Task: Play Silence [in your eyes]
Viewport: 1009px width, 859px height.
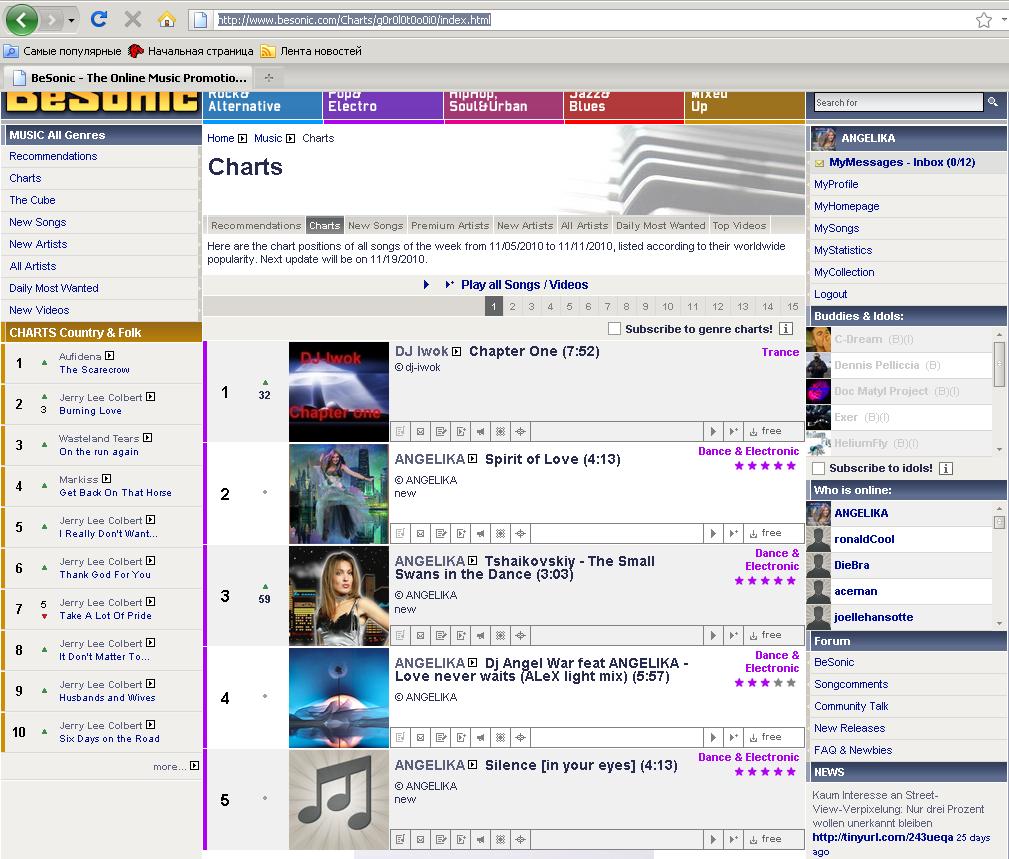Action: (712, 839)
